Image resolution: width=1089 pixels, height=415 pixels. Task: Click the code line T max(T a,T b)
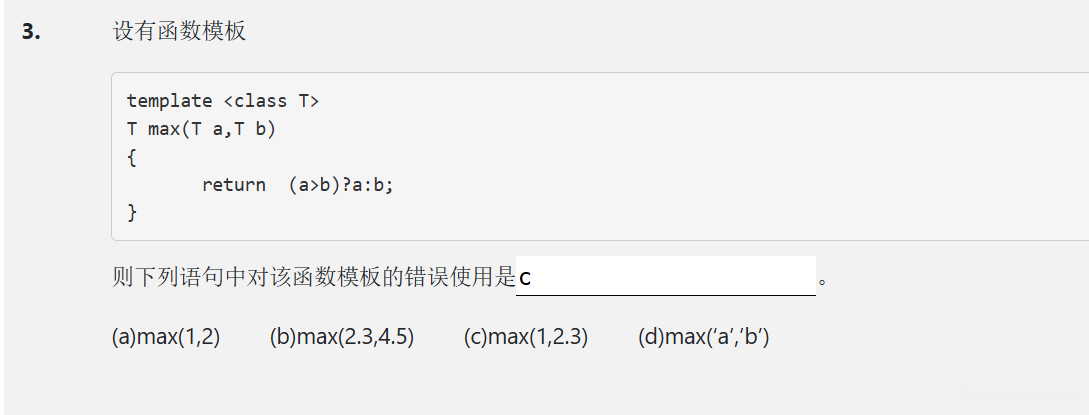(x=201, y=129)
